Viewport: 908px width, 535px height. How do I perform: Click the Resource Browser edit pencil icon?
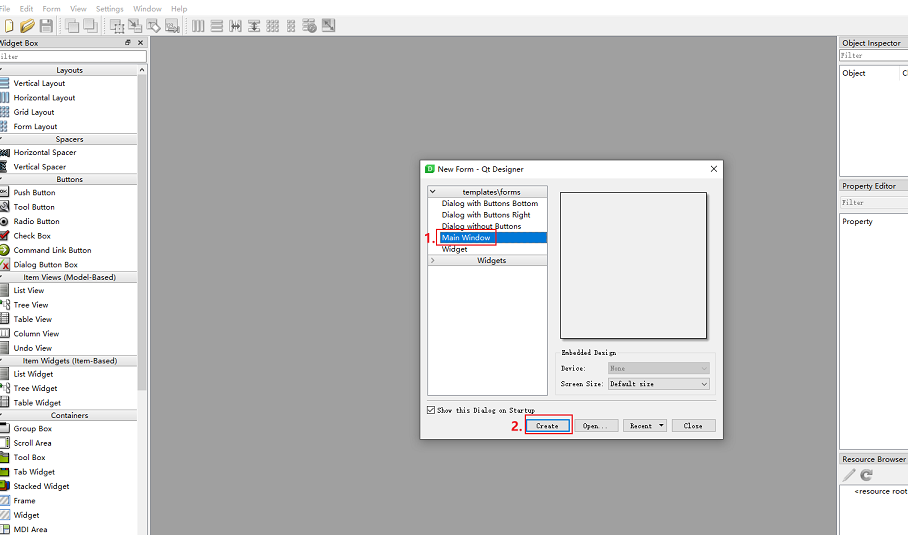point(848,475)
